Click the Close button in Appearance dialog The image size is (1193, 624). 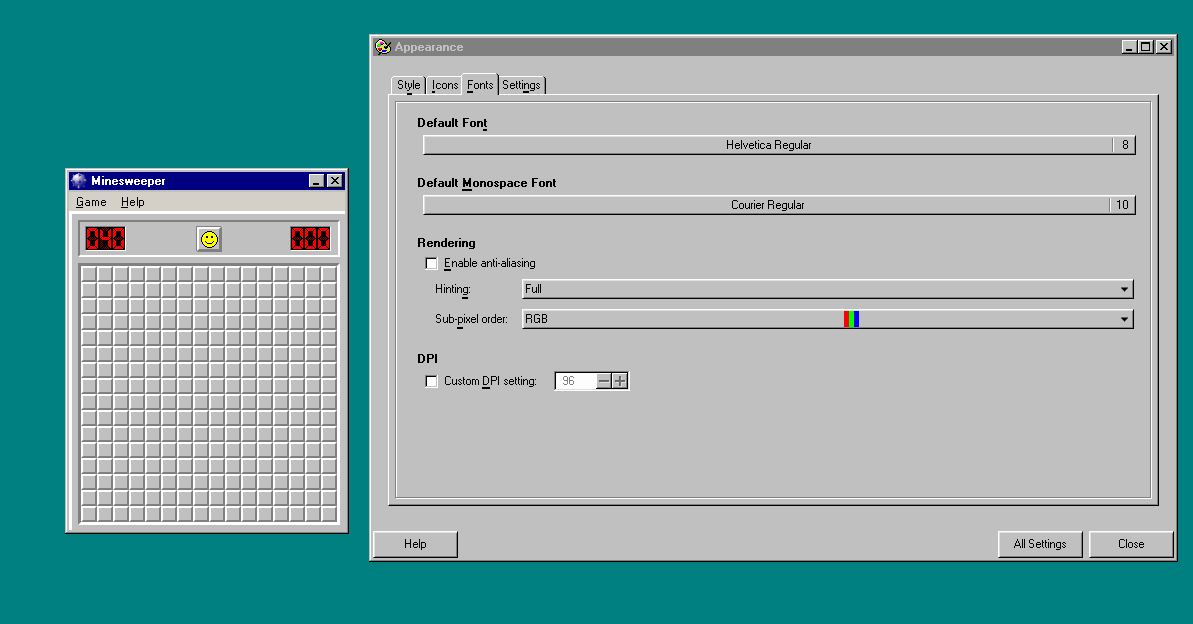coord(1131,544)
